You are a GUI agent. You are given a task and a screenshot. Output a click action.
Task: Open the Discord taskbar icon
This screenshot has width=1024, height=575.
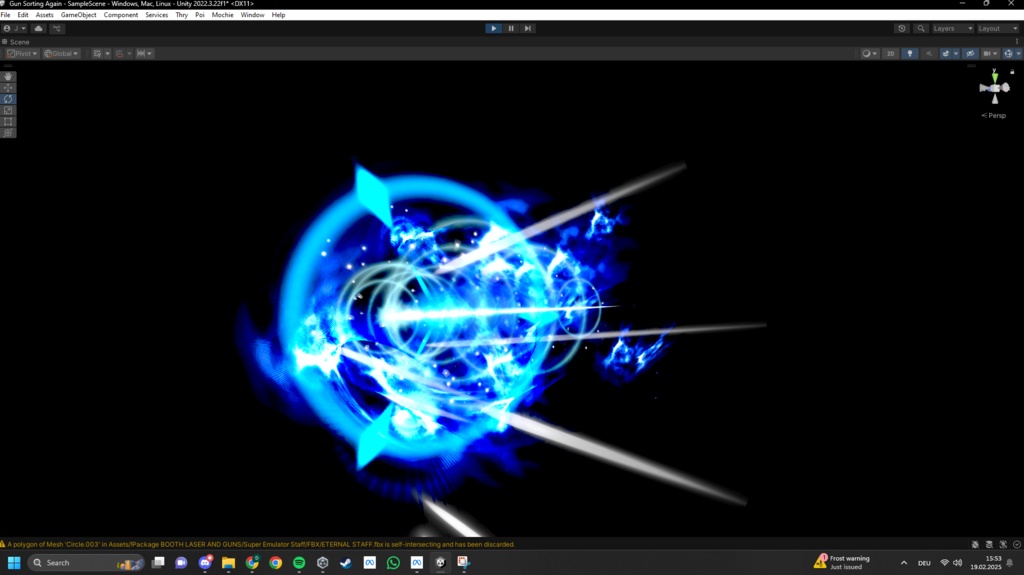tap(205, 562)
